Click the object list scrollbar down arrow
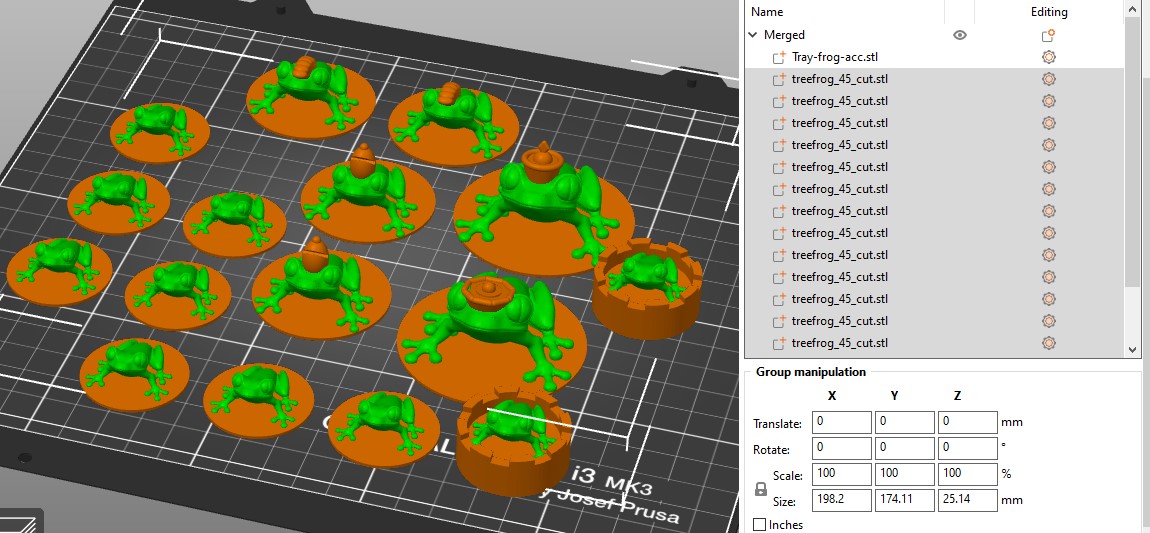Viewport: 1150px width, 533px height. point(1132,350)
